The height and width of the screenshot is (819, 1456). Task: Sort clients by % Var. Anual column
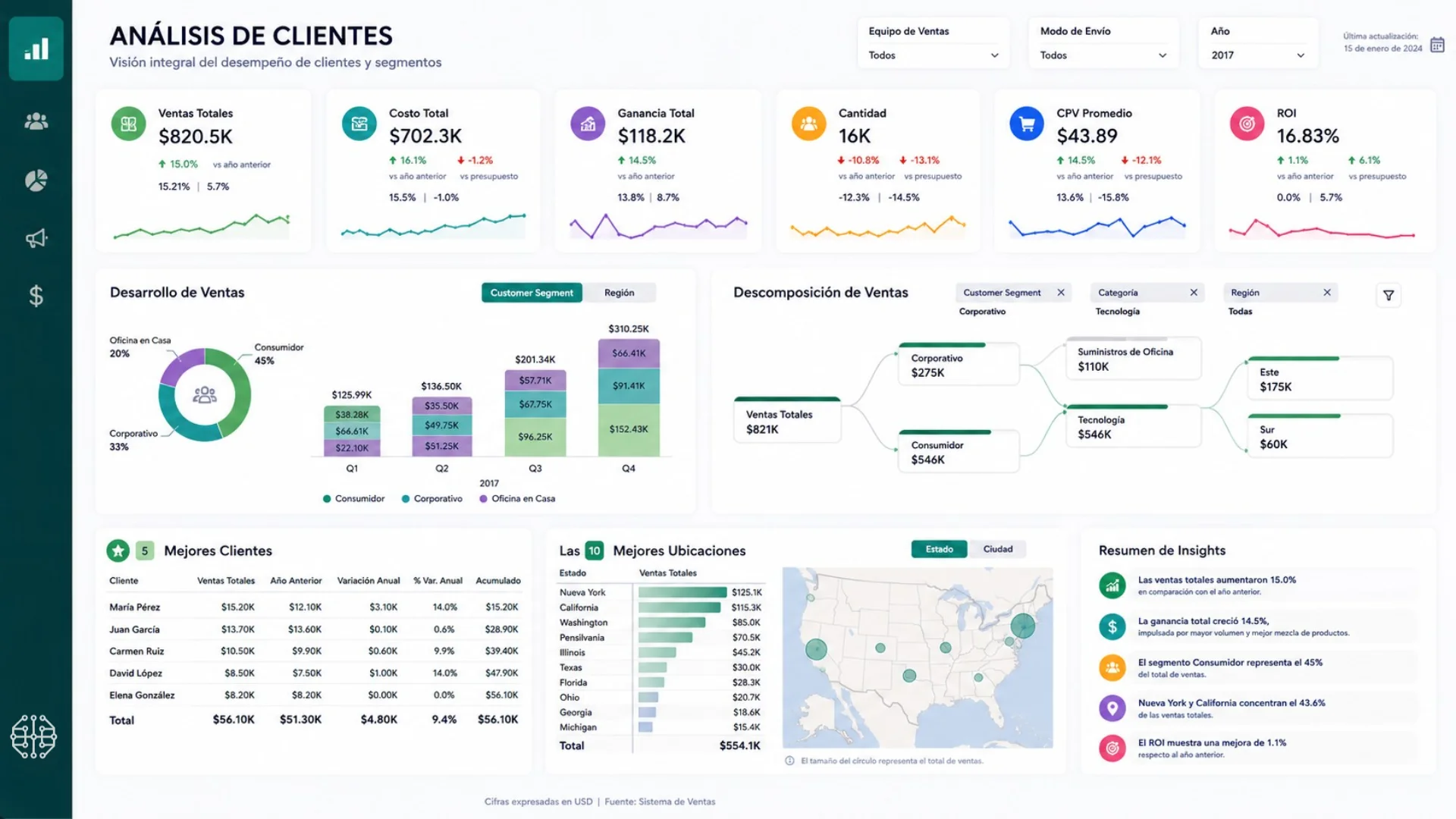tap(438, 581)
